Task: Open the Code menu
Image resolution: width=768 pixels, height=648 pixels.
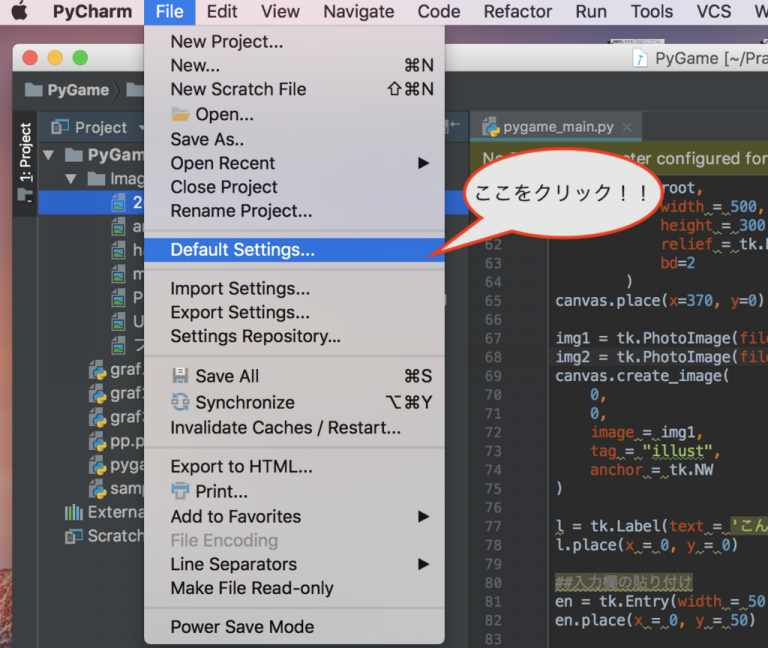Action: coord(439,11)
